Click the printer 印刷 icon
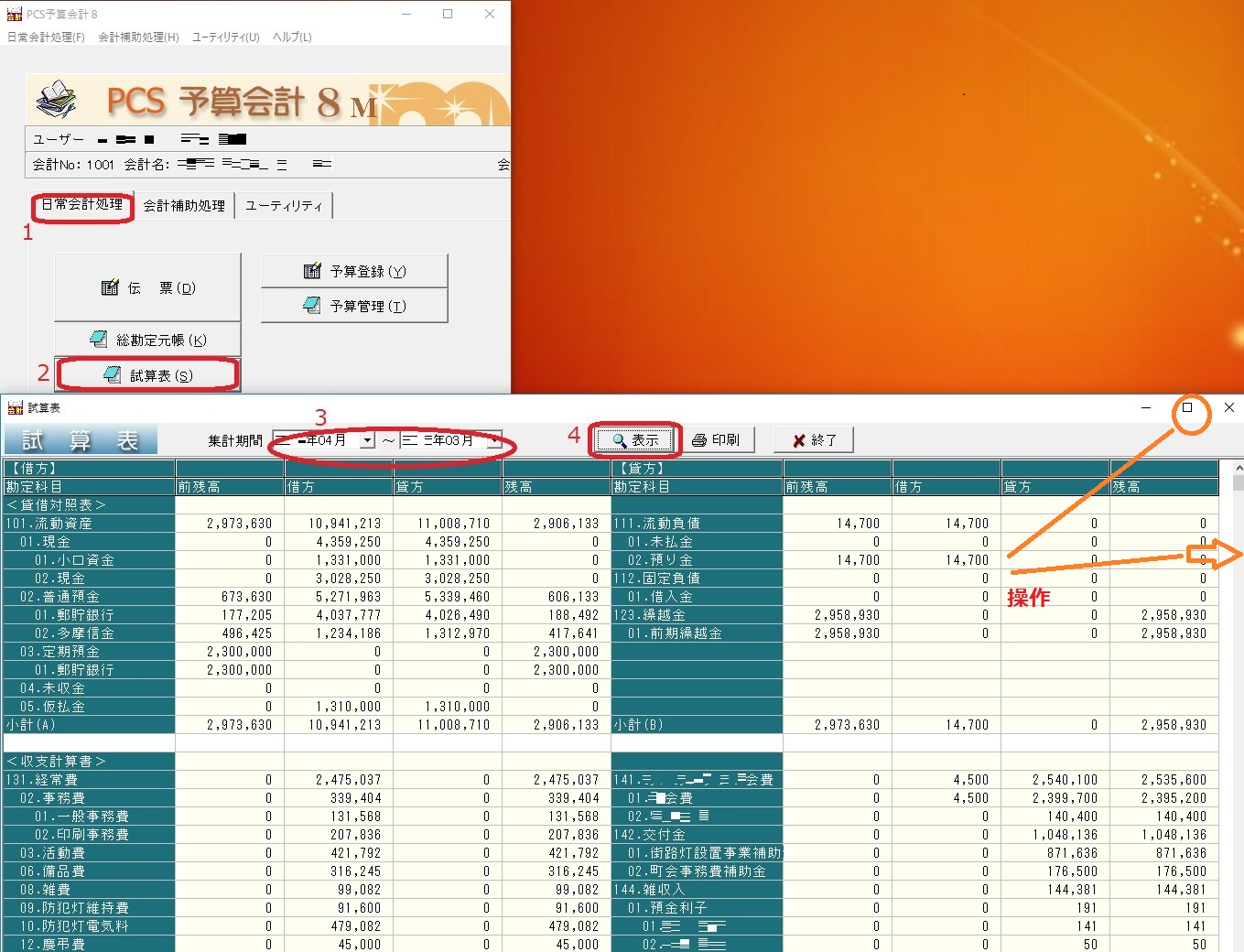 (x=699, y=440)
